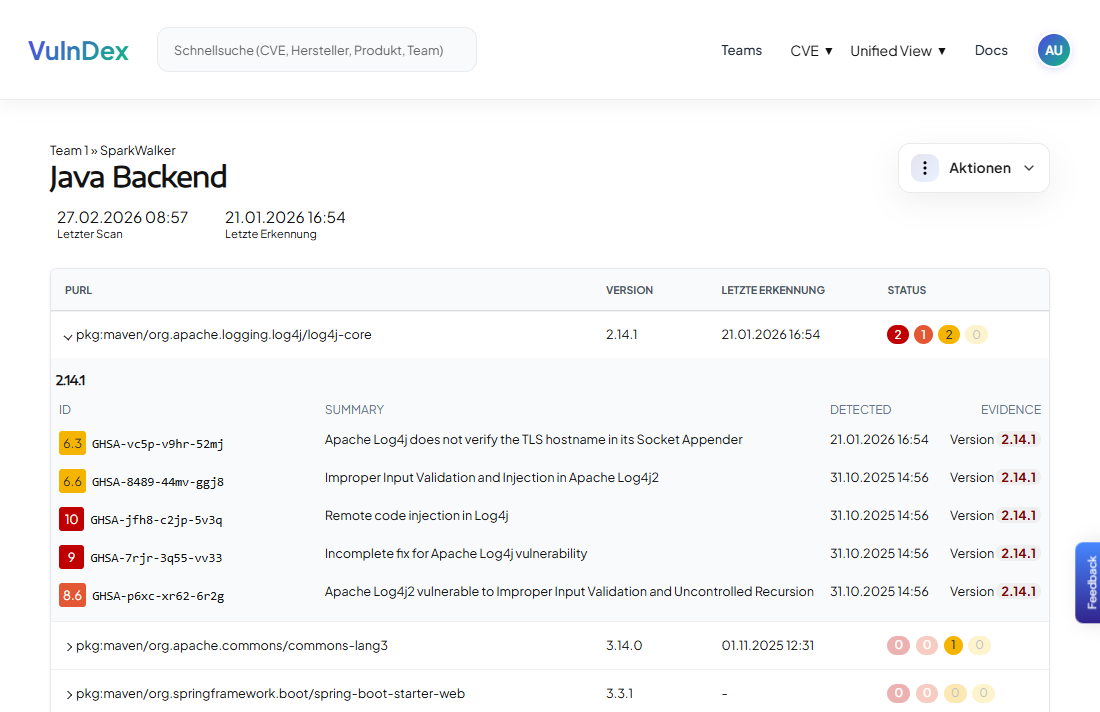
Task: Go to the Teams page
Action: pos(741,50)
